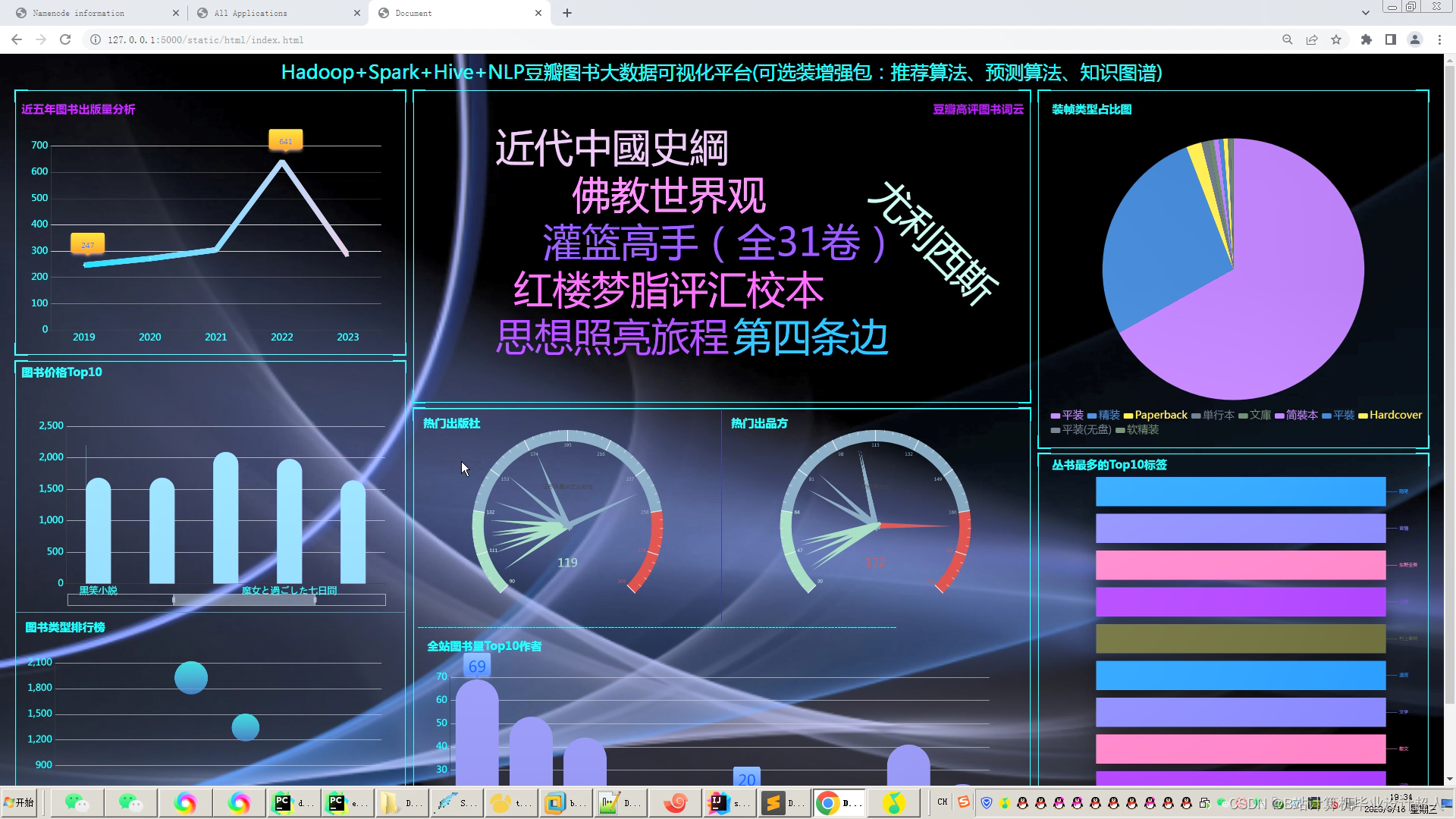The image size is (1456, 819).
Task: Bookmark this page using the star icon
Action: [x=1336, y=39]
